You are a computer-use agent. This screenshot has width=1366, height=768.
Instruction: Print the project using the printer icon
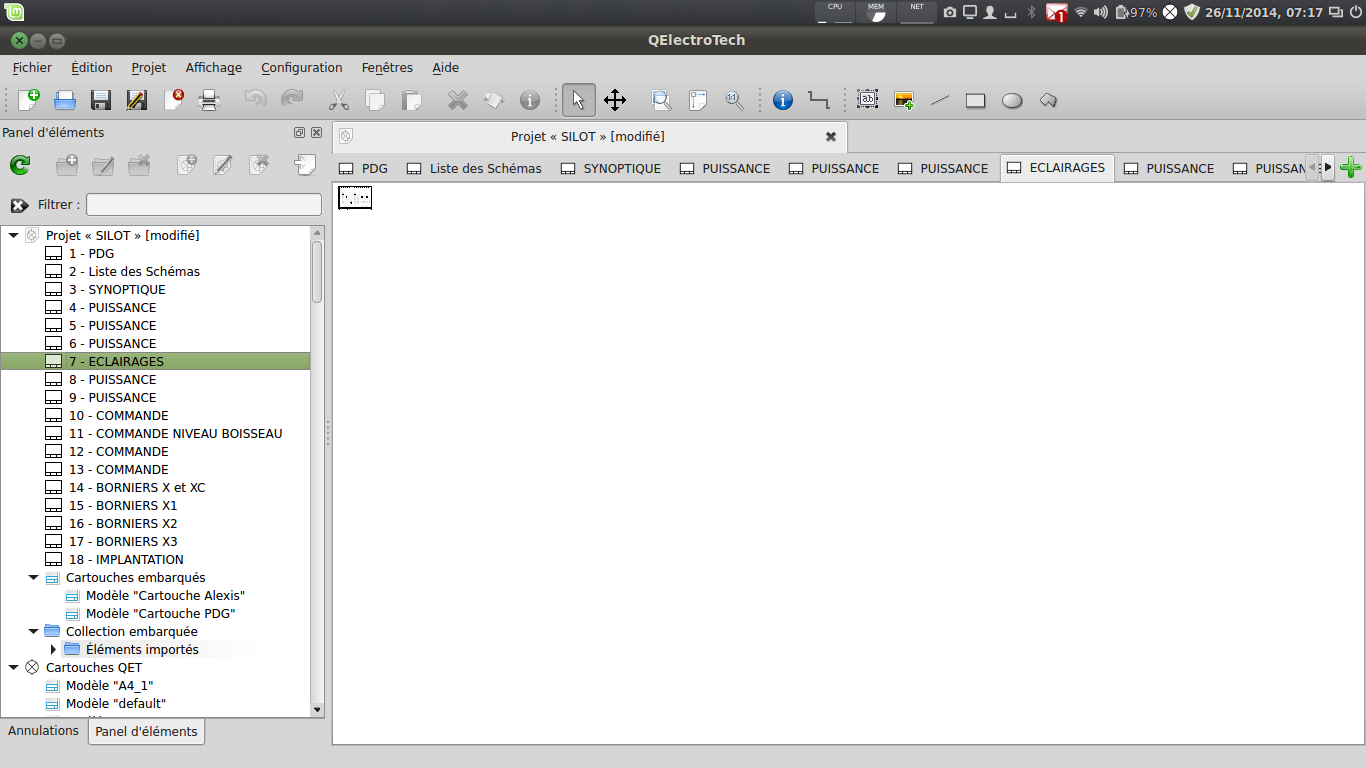coord(208,100)
